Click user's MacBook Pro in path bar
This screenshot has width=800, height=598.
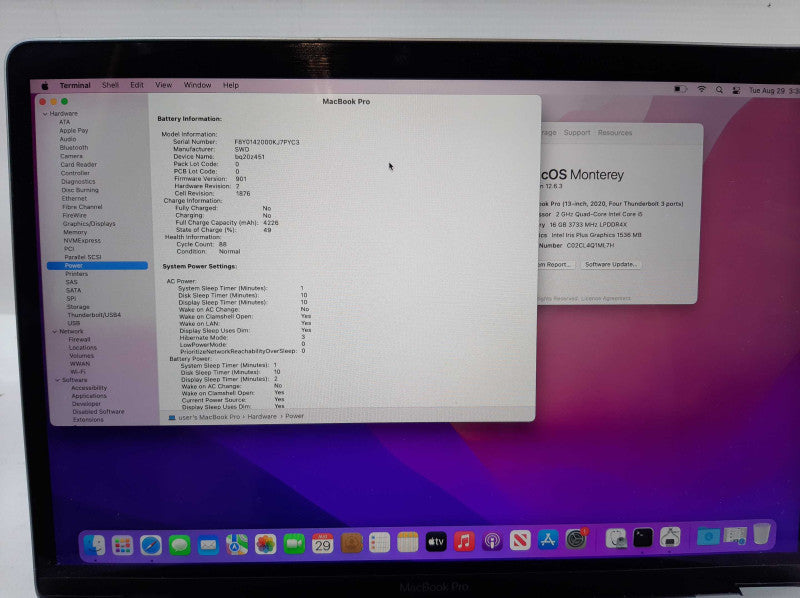pyautogui.click(x=209, y=417)
